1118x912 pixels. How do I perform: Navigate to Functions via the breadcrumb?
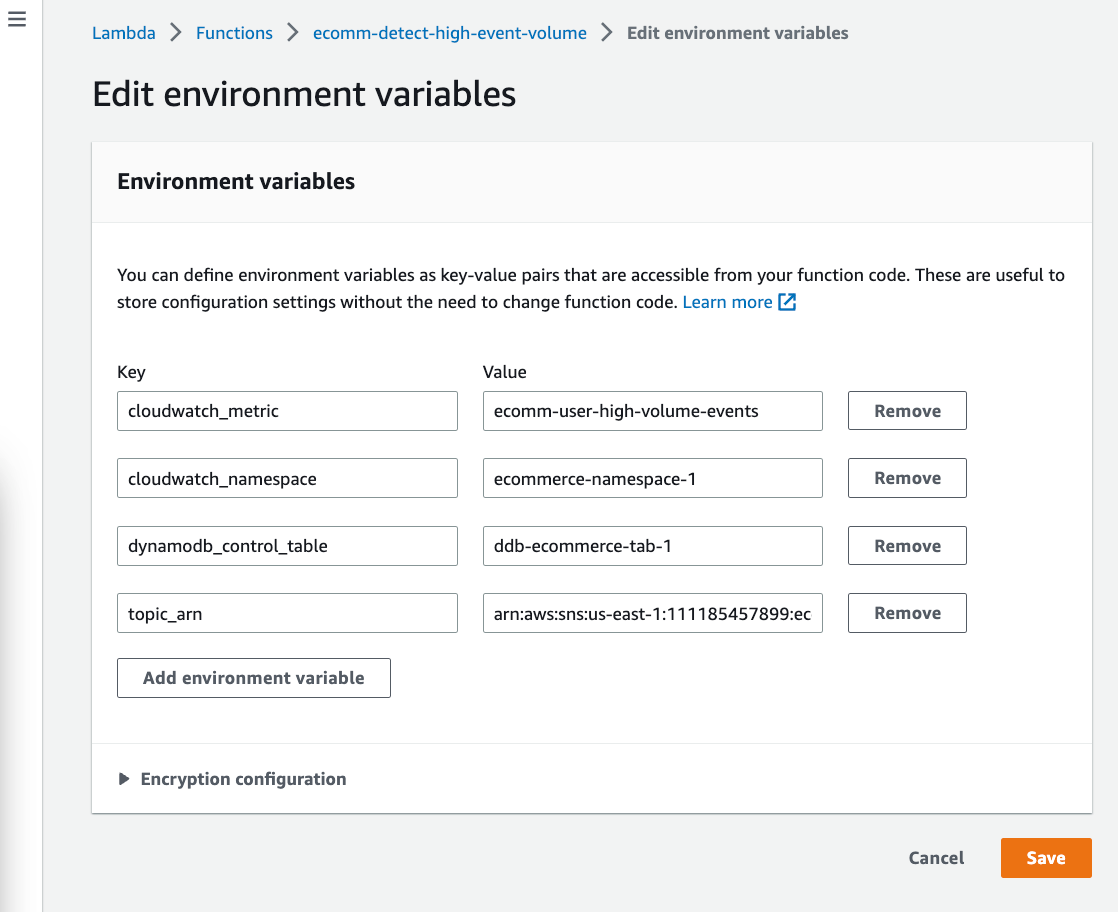(x=233, y=32)
